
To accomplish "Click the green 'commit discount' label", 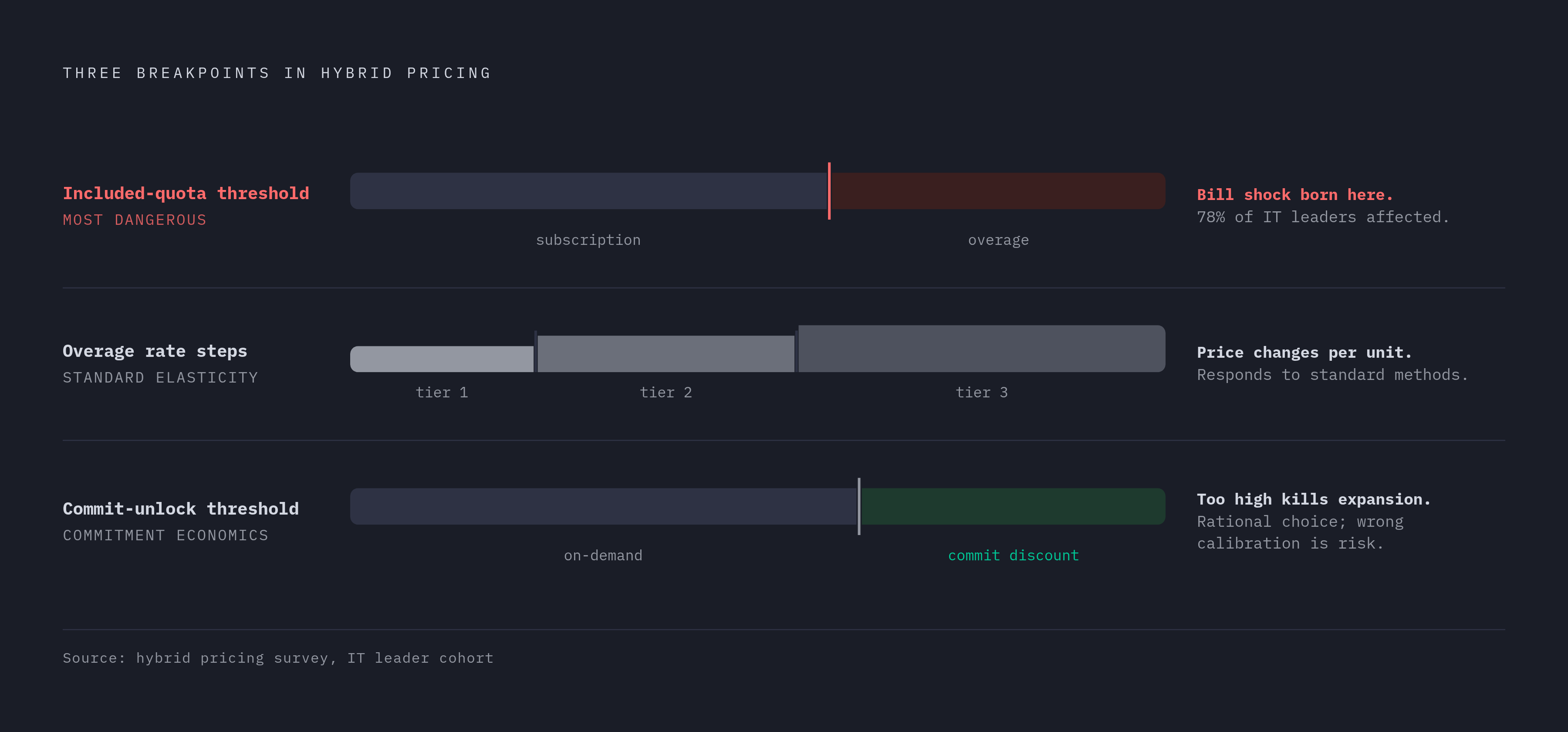I will point(1014,556).
